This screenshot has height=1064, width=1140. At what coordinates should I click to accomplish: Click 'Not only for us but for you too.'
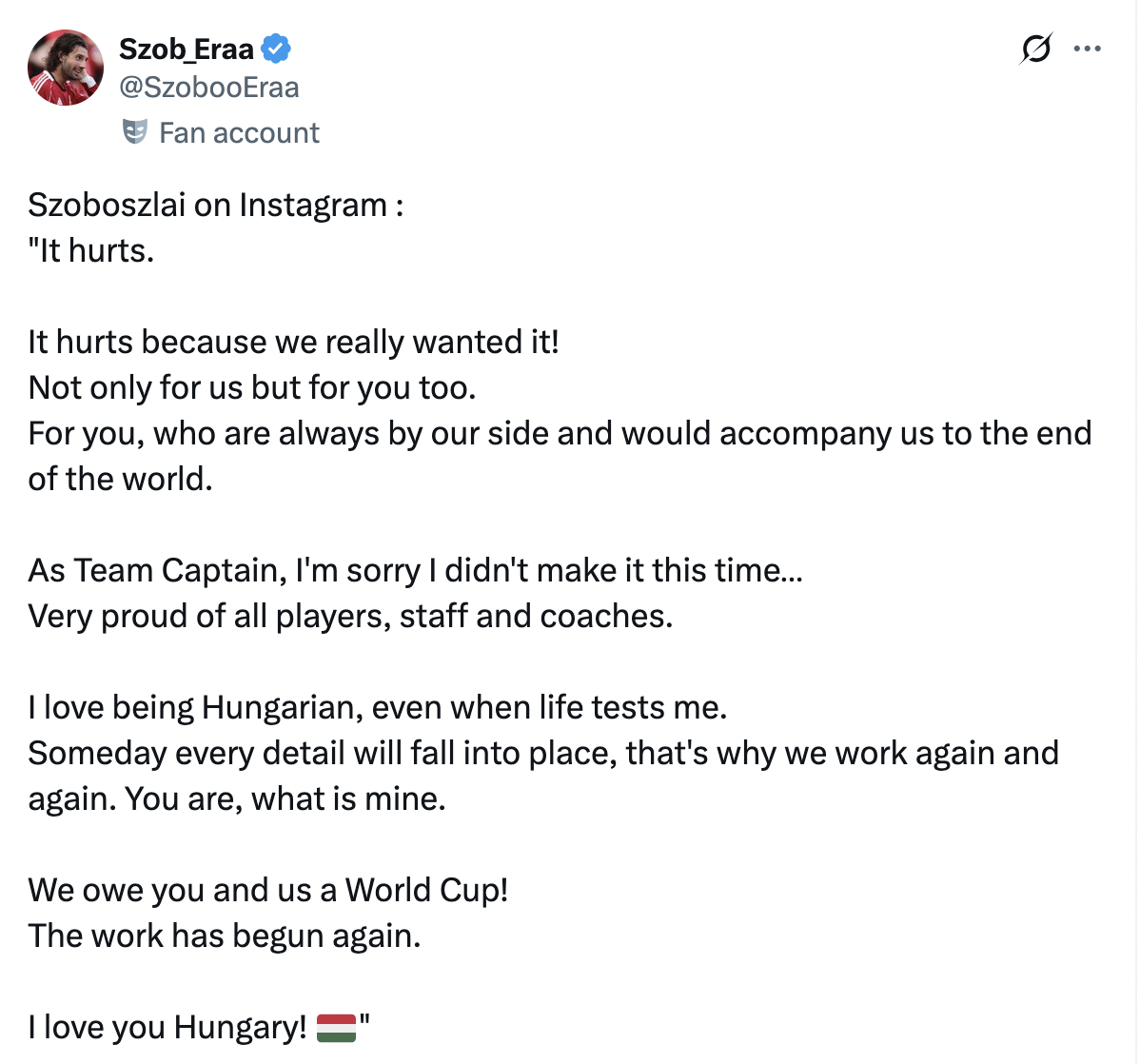click(x=252, y=387)
